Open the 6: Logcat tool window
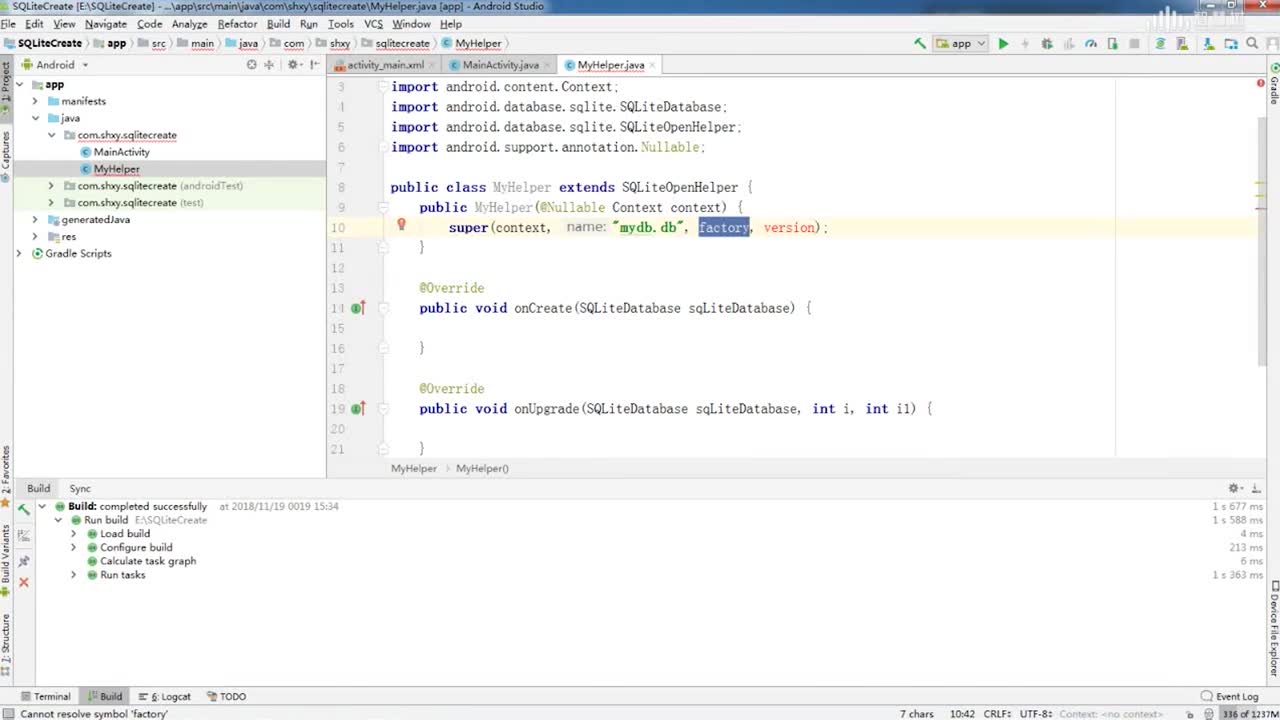Image resolution: width=1280 pixels, height=720 pixels. (165, 696)
